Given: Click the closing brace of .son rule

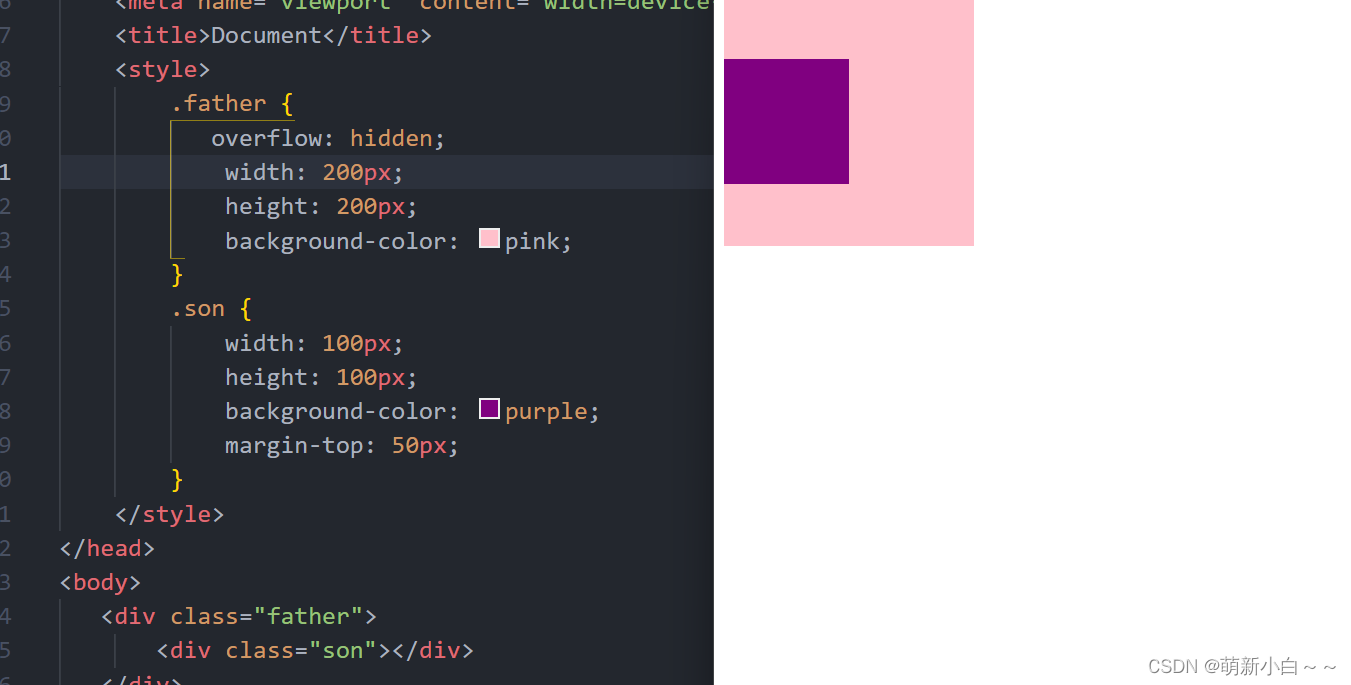Looking at the screenshot, I should point(177,480).
